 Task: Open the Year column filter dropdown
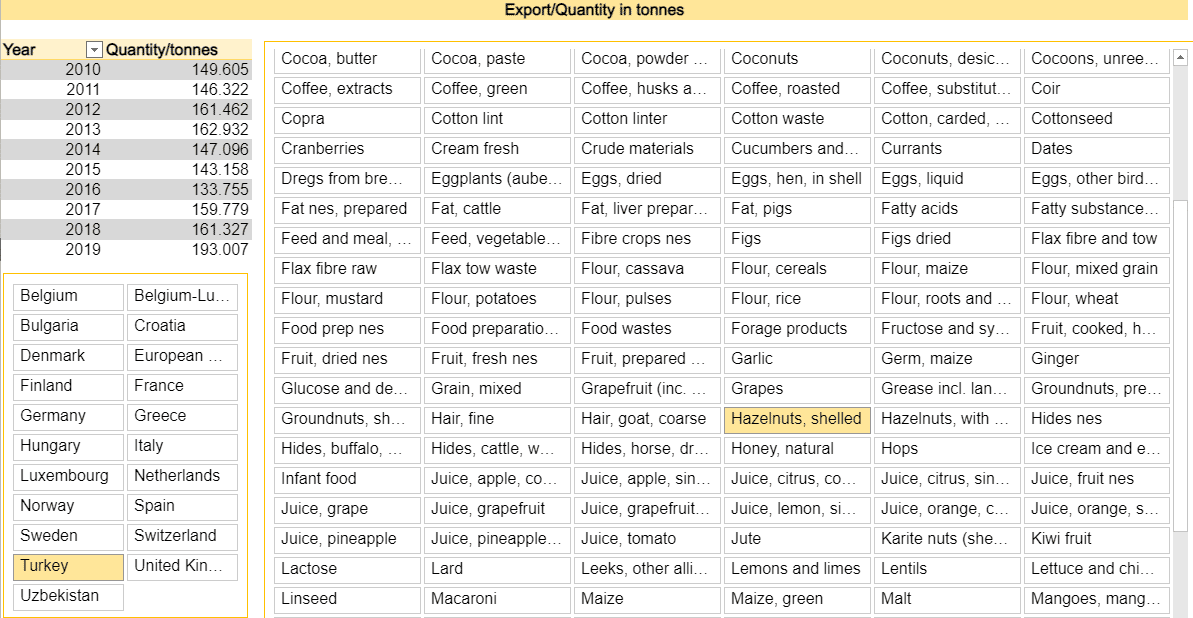(x=94, y=50)
